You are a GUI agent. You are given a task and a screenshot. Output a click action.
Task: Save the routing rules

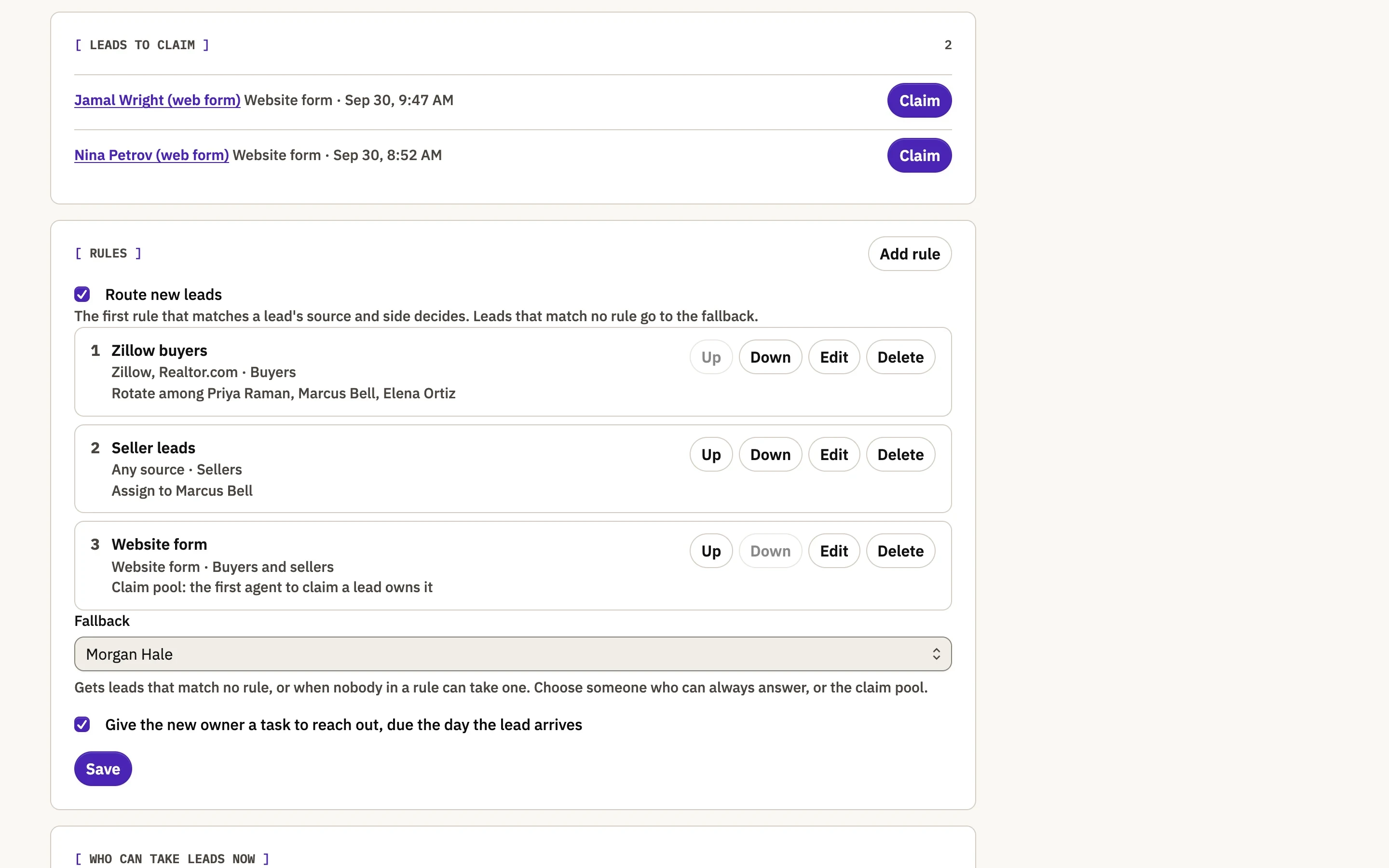[103, 769]
